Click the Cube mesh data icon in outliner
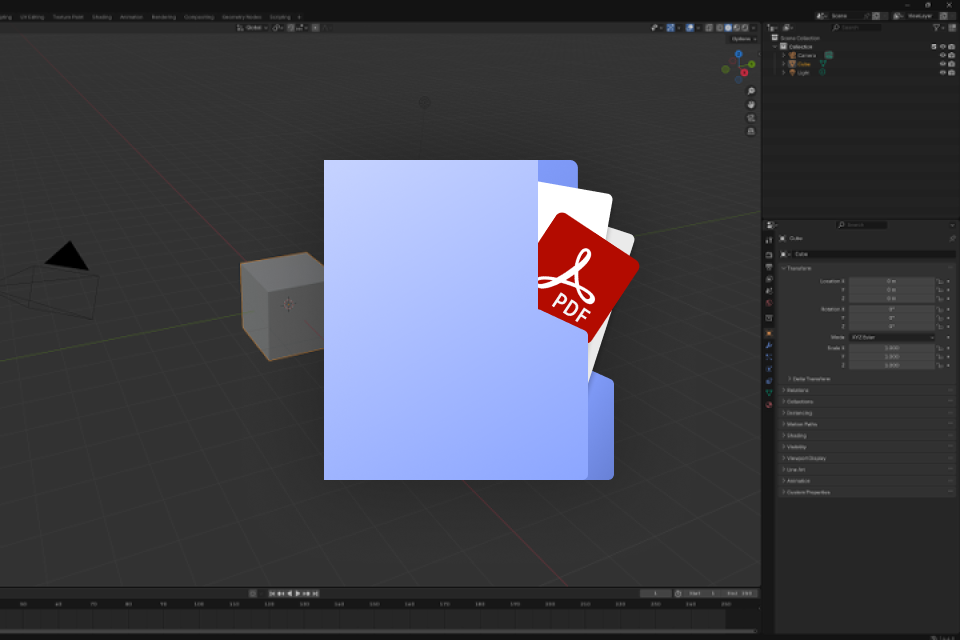Screen dimensions: 960x640 [x=823, y=64]
